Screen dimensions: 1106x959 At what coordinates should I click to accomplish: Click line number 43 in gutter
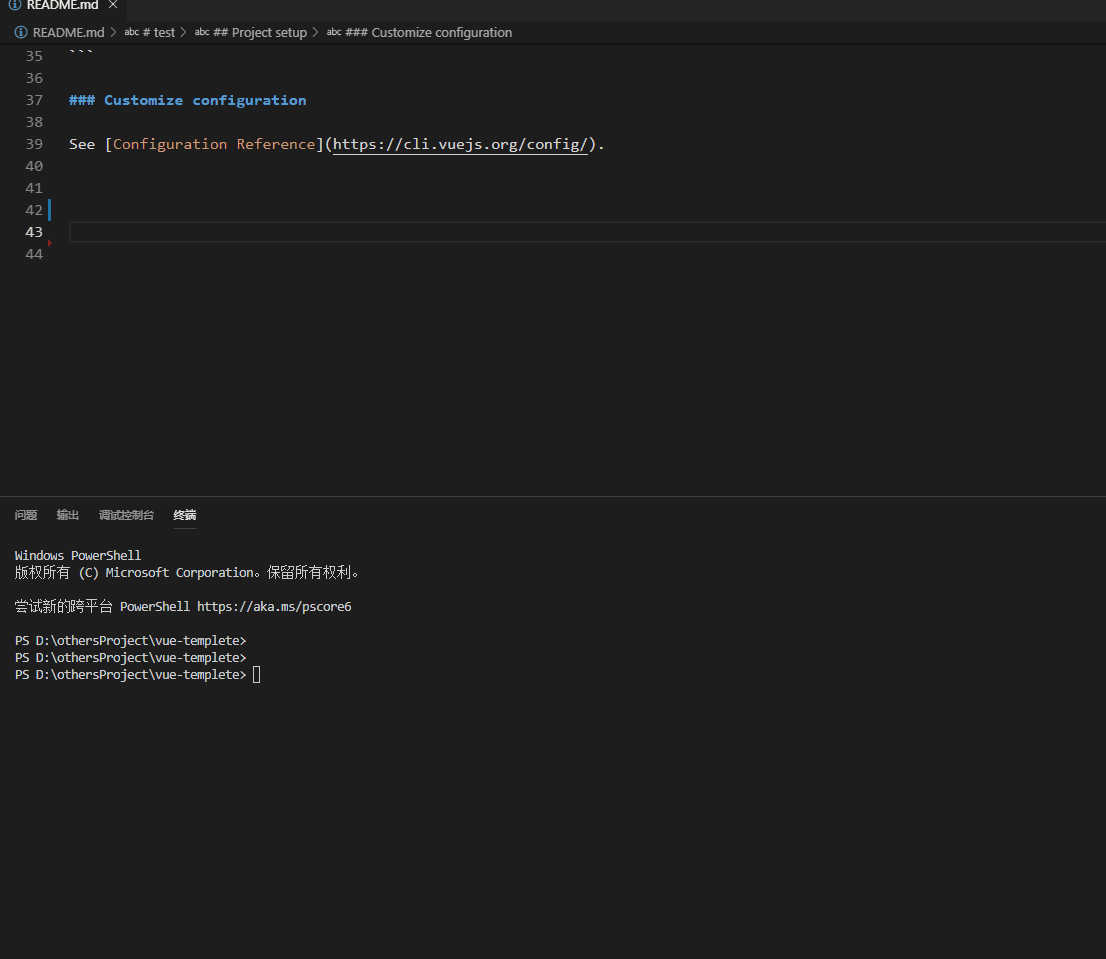pyautogui.click(x=34, y=232)
